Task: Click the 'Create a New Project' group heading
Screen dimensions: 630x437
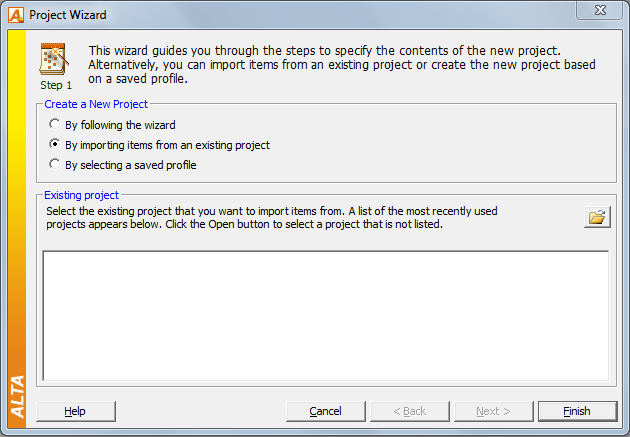Action: [x=96, y=104]
